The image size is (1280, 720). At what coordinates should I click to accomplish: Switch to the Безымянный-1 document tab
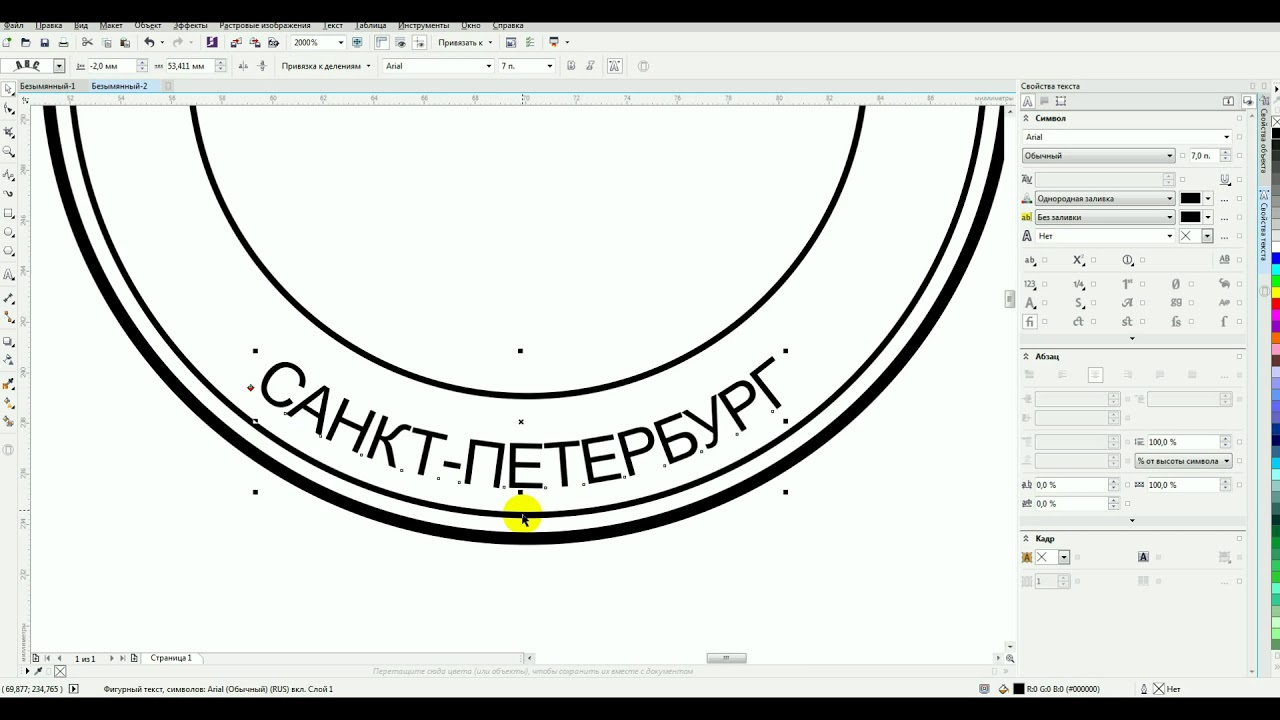[48, 86]
